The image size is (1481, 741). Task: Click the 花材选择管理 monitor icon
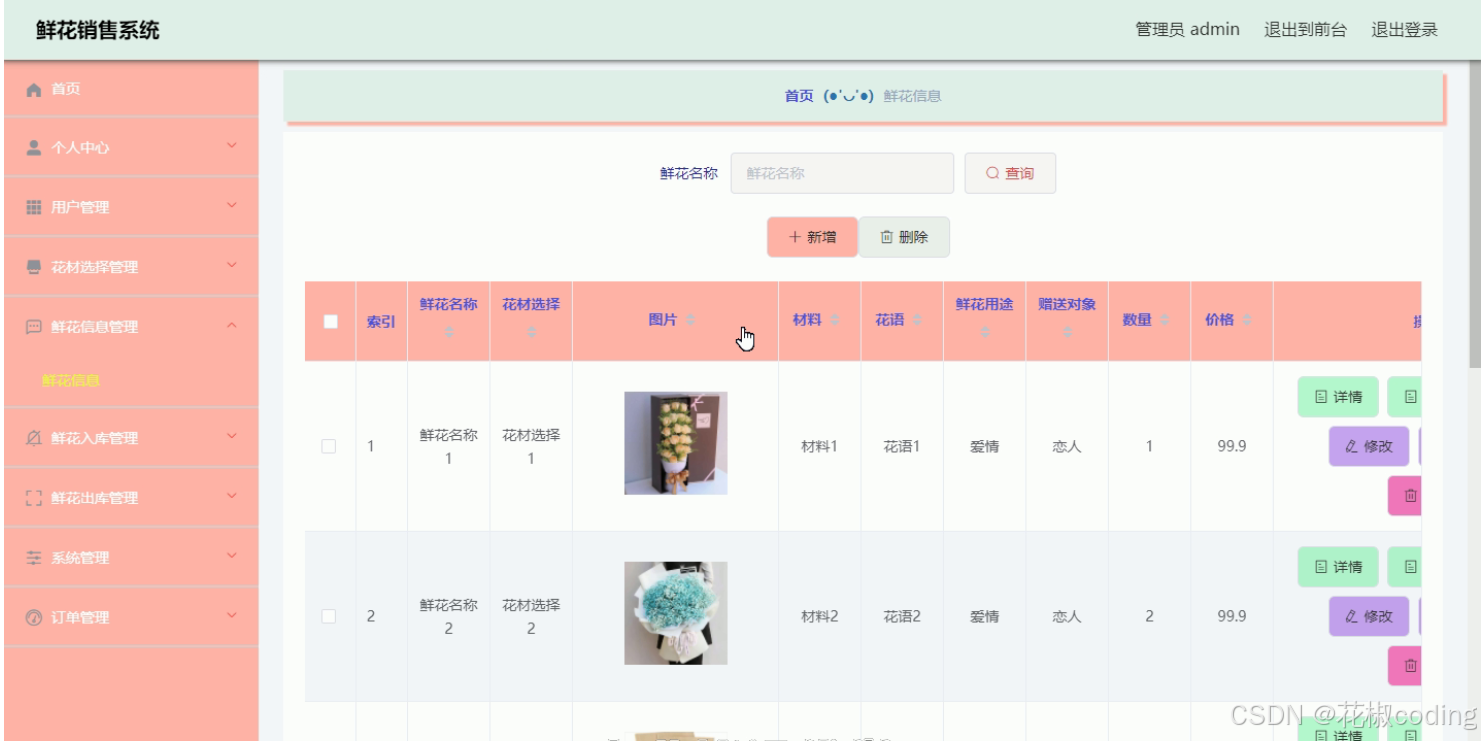point(33,266)
